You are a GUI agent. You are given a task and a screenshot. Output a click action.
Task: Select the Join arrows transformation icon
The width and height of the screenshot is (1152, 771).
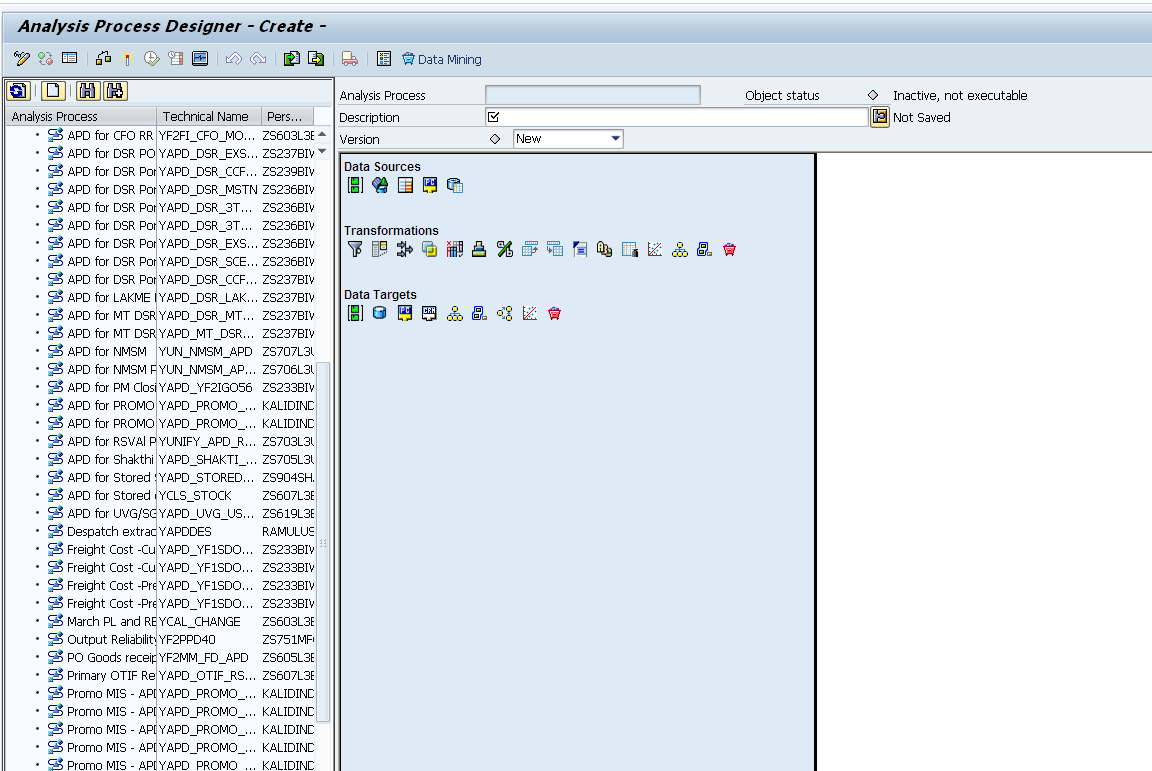pos(405,249)
